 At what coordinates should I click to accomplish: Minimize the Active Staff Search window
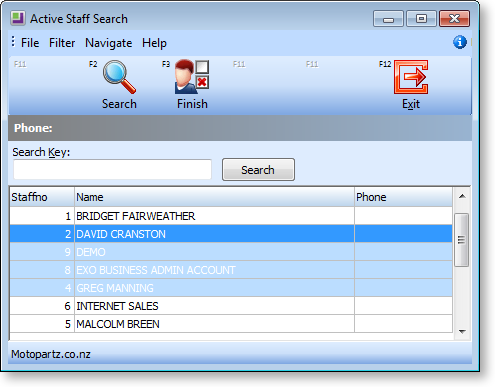tap(388, 19)
